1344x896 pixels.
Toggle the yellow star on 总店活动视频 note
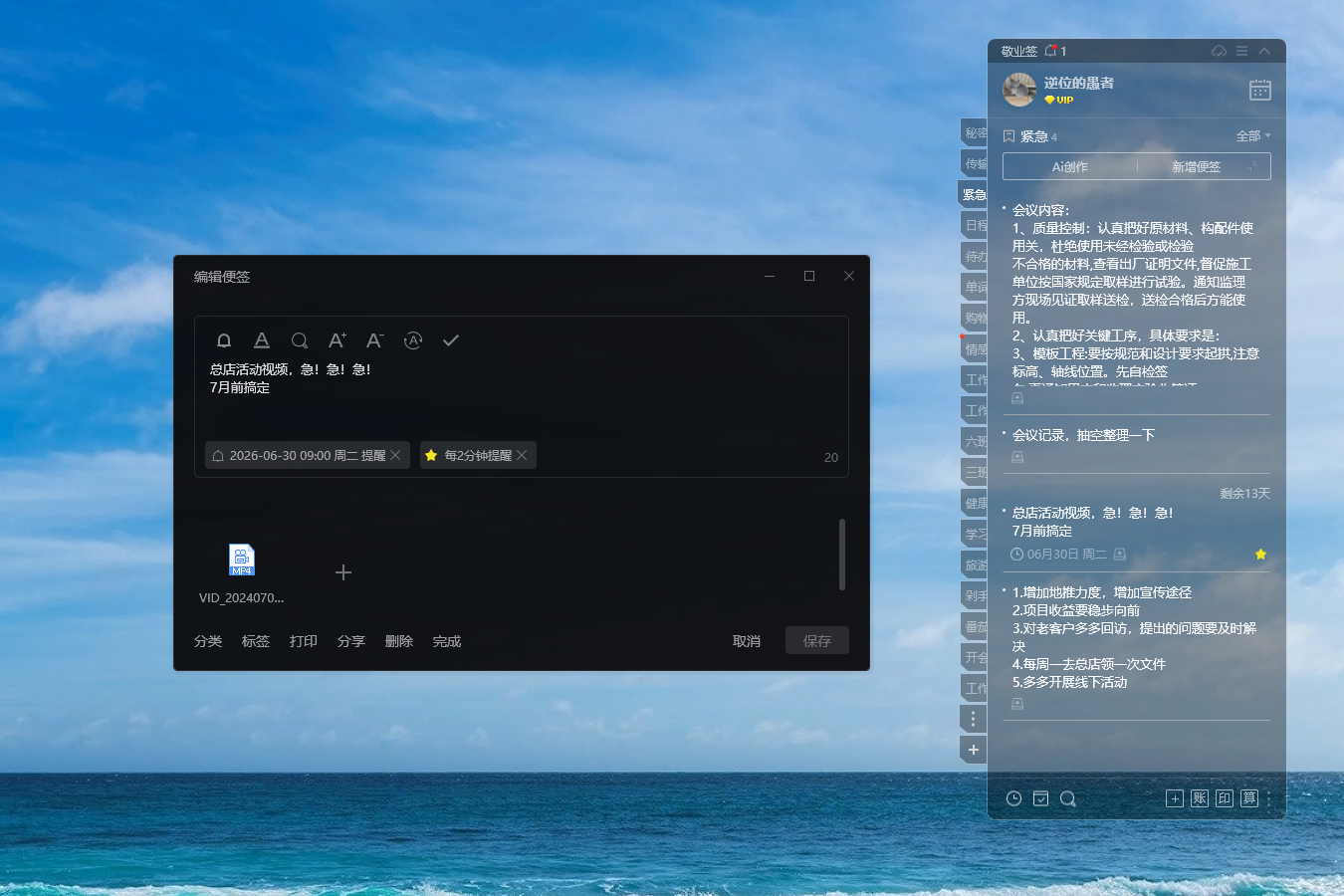[x=1260, y=555]
